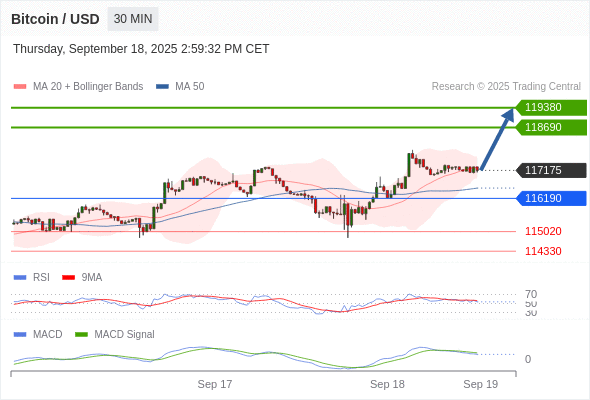Click the 117175 current price tag
The height and width of the screenshot is (400, 590).
(551, 170)
